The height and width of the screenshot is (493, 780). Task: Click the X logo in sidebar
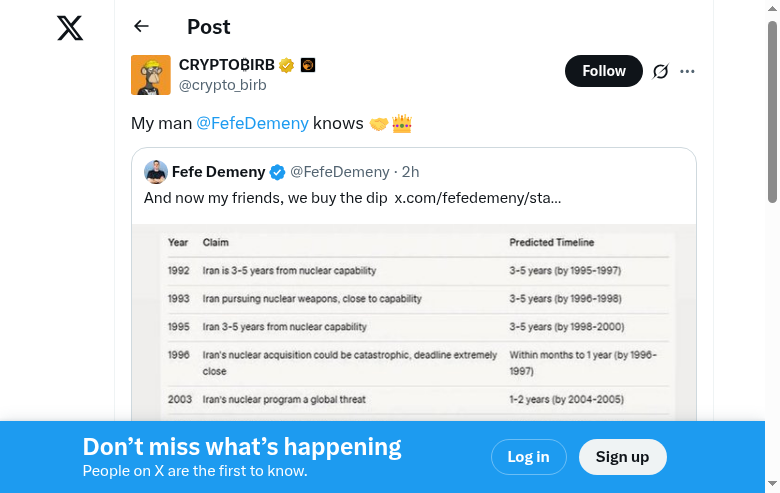pos(70,28)
